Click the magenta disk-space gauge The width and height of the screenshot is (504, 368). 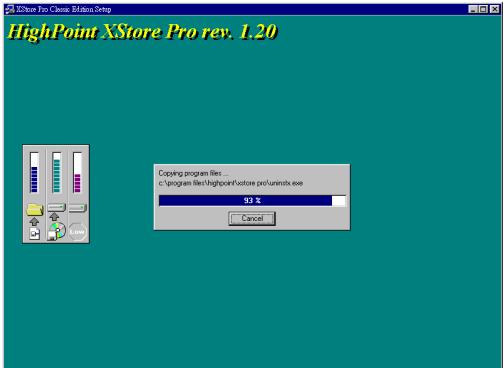pyautogui.click(x=77, y=172)
